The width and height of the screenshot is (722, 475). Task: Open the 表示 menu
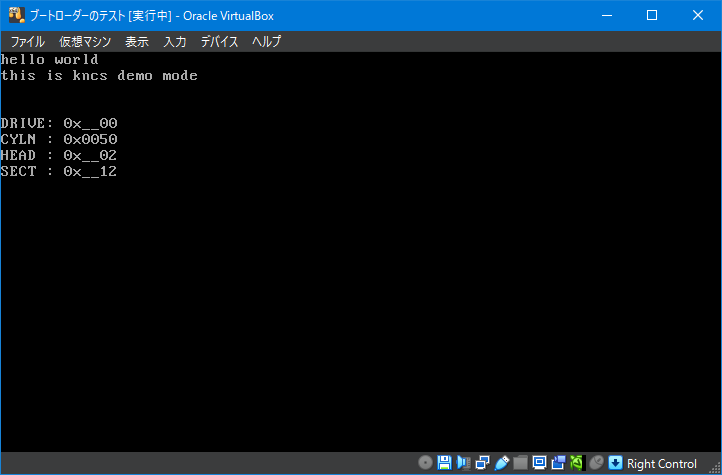click(x=137, y=42)
